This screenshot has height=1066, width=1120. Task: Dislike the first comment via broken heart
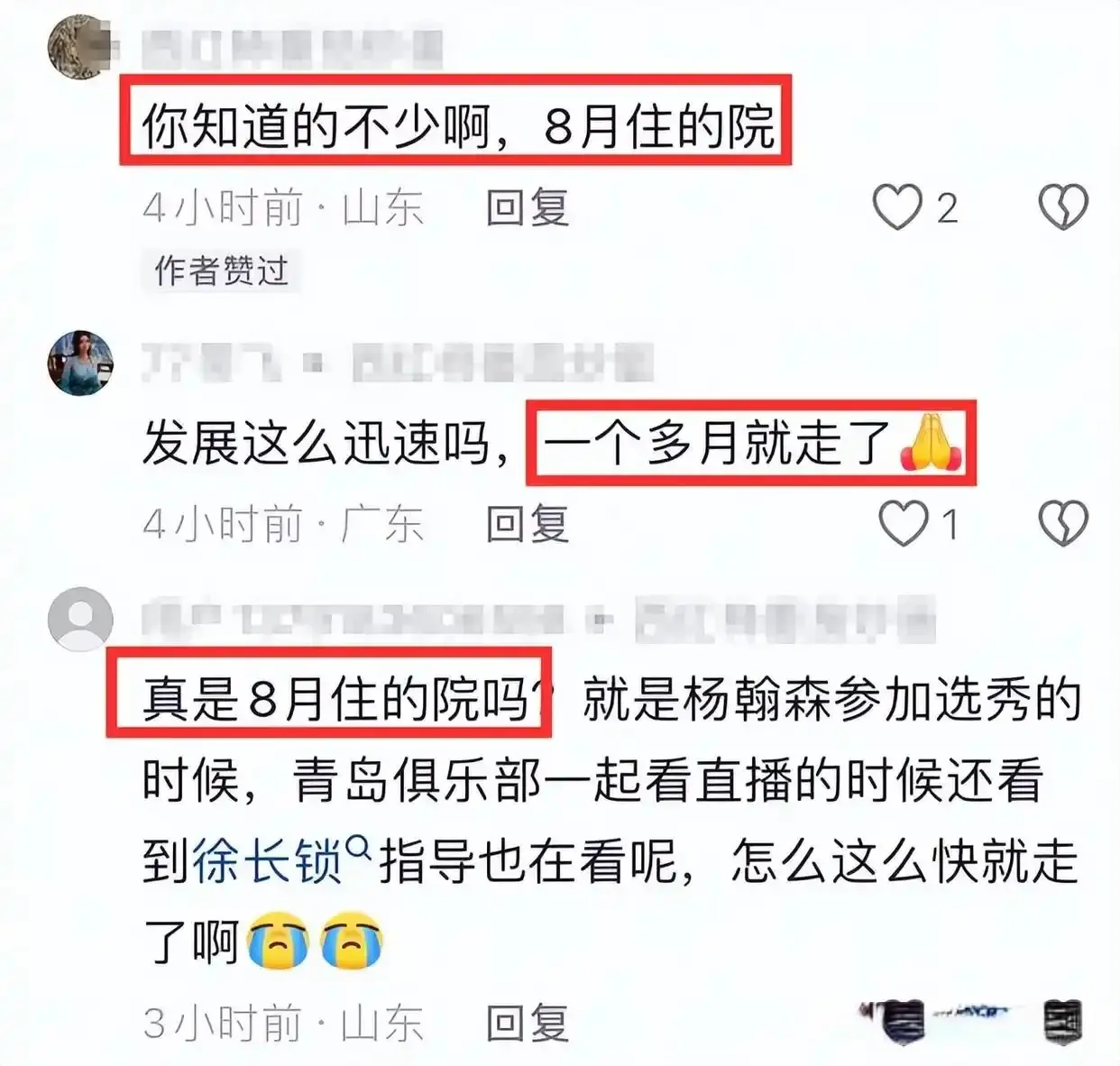[1063, 207]
